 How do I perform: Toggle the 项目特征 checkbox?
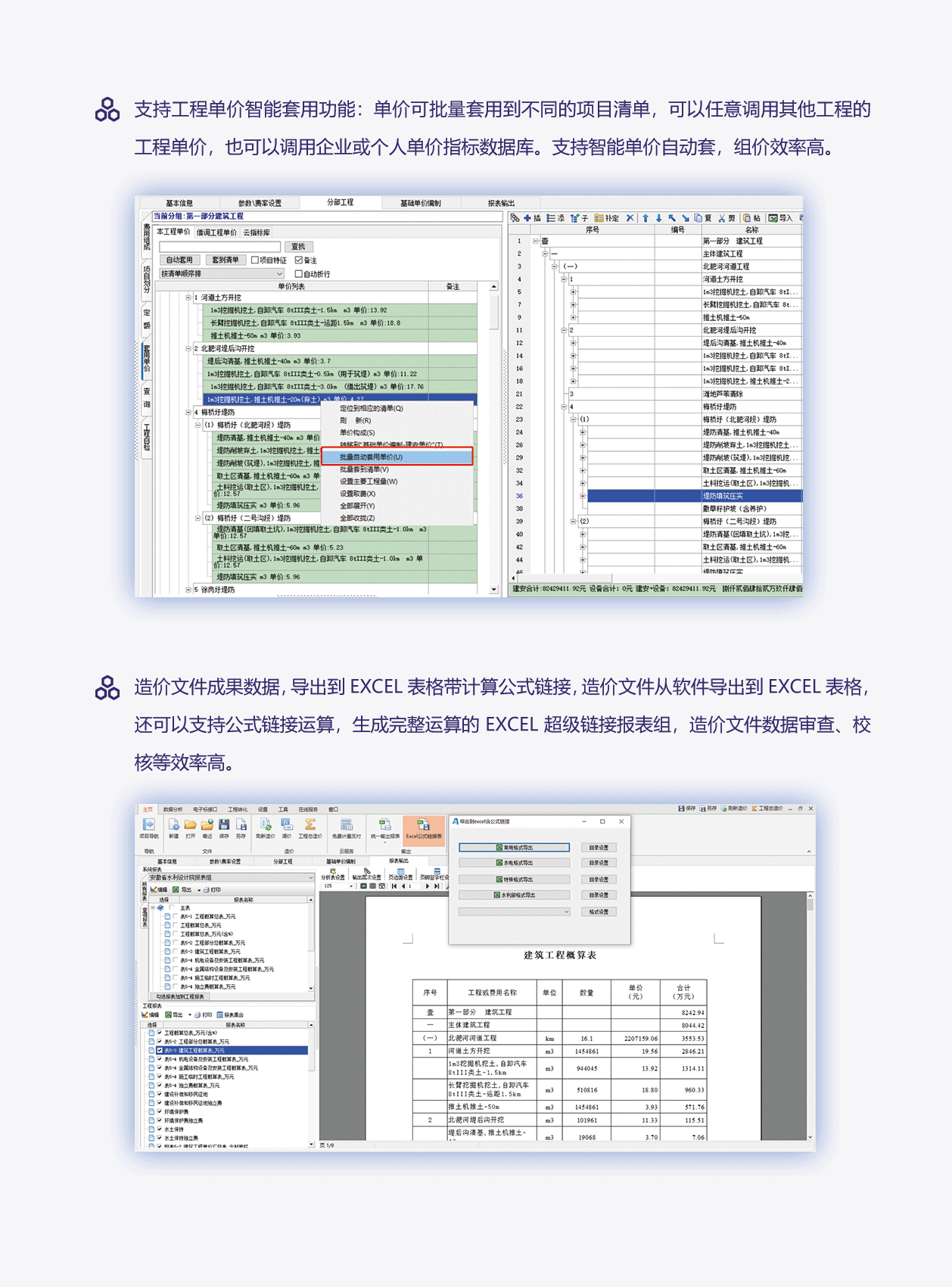click(255, 260)
